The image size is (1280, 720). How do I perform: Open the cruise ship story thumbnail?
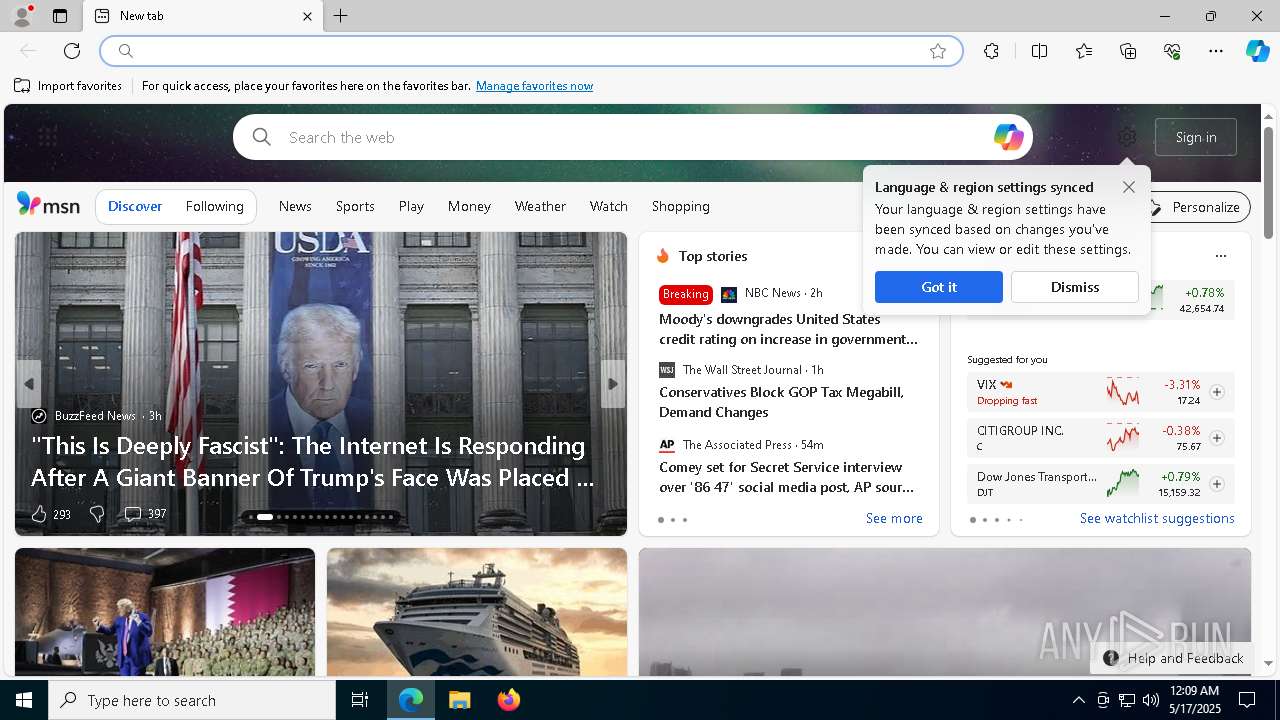point(477,612)
